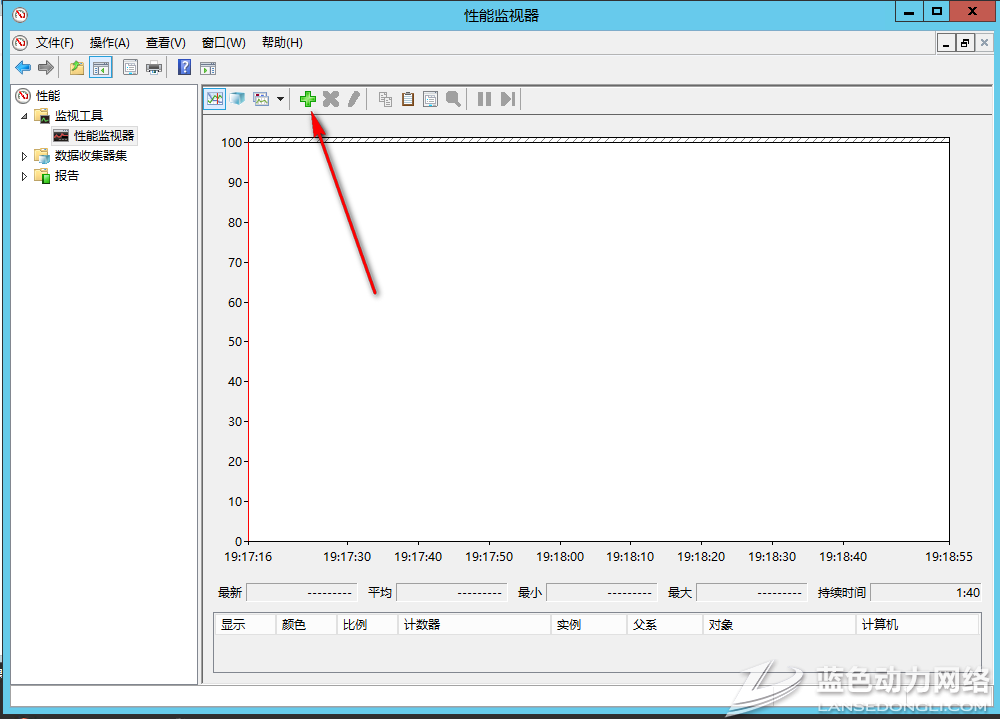
Task: Click the Update Data step-forward button
Action: click(508, 99)
